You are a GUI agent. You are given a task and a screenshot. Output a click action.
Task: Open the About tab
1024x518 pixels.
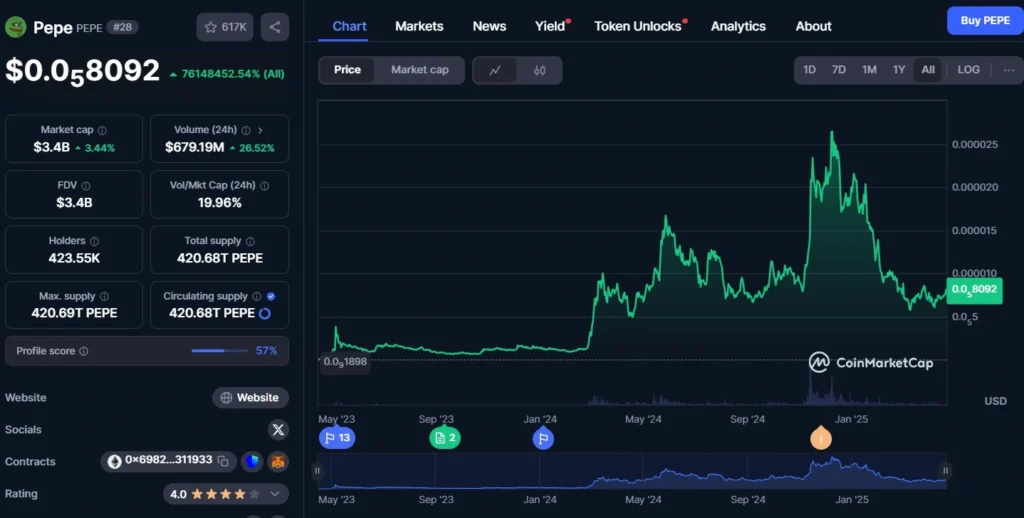coord(813,26)
